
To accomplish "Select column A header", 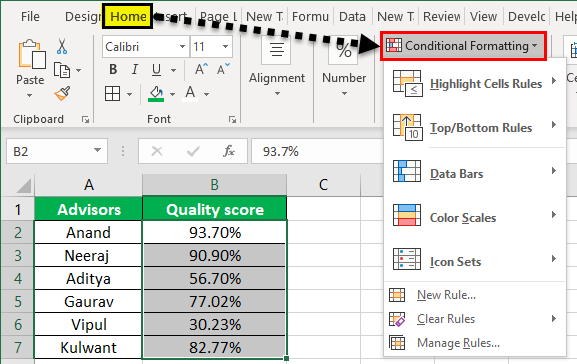I will point(89,185).
